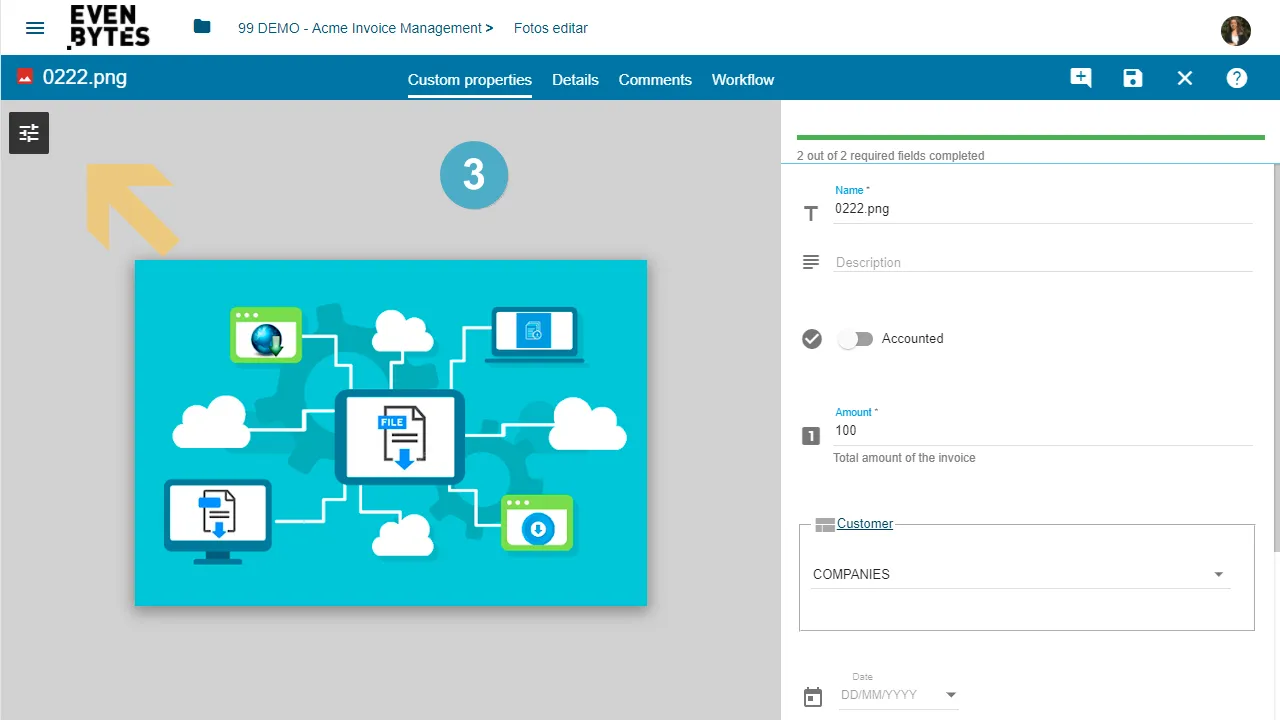1280x720 pixels.
Task: Go to 99 DEMO - Acme Invoice Management
Action: tap(360, 28)
